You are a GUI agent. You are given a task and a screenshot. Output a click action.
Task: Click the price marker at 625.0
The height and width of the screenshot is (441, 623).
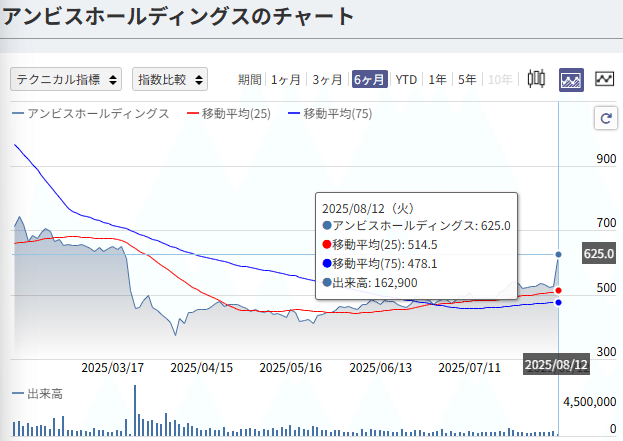[558, 254]
